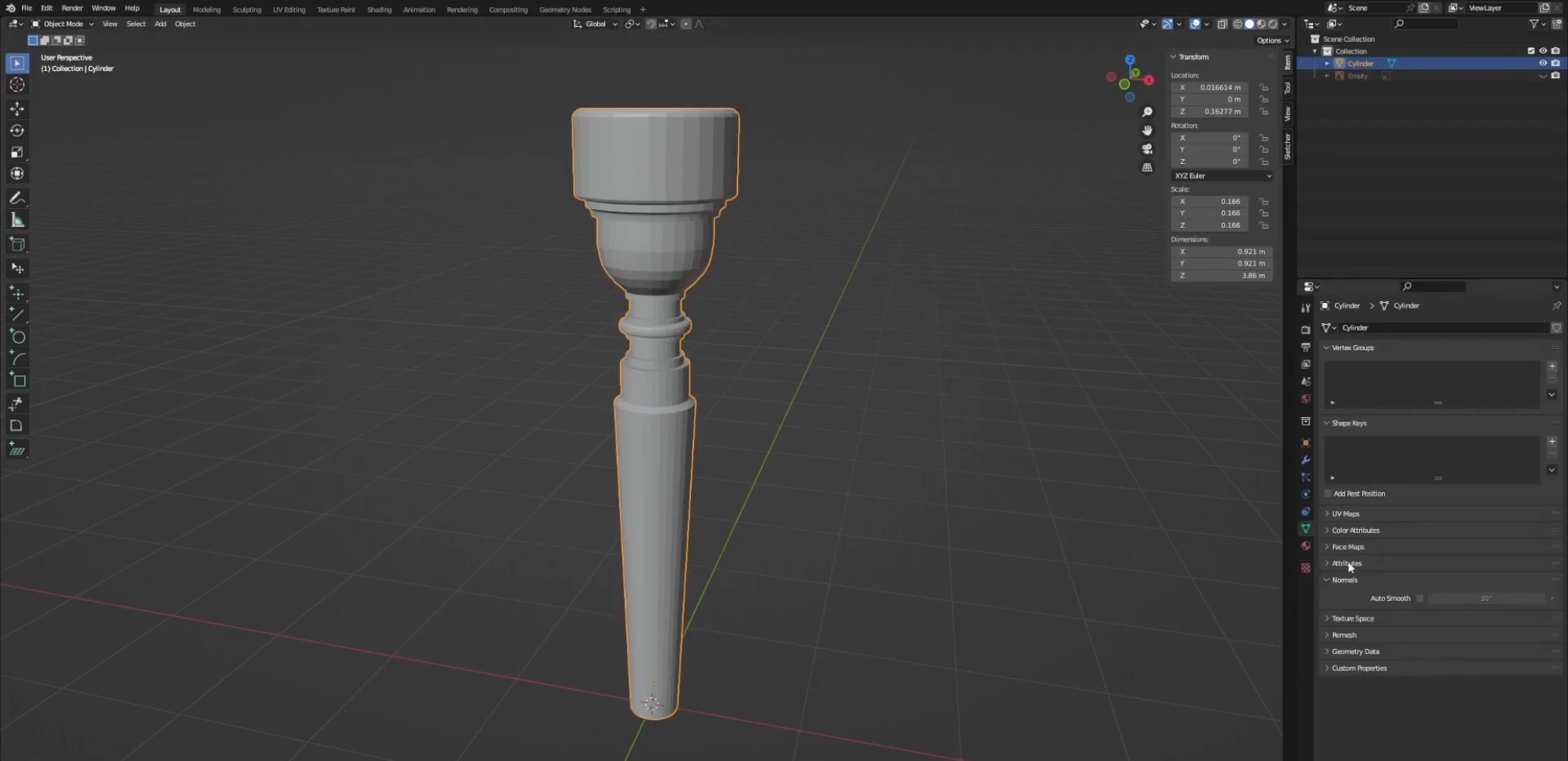This screenshot has height=761, width=1568.
Task: Toggle camera view icon in viewport
Action: pyautogui.click(x=1147, y=149)
